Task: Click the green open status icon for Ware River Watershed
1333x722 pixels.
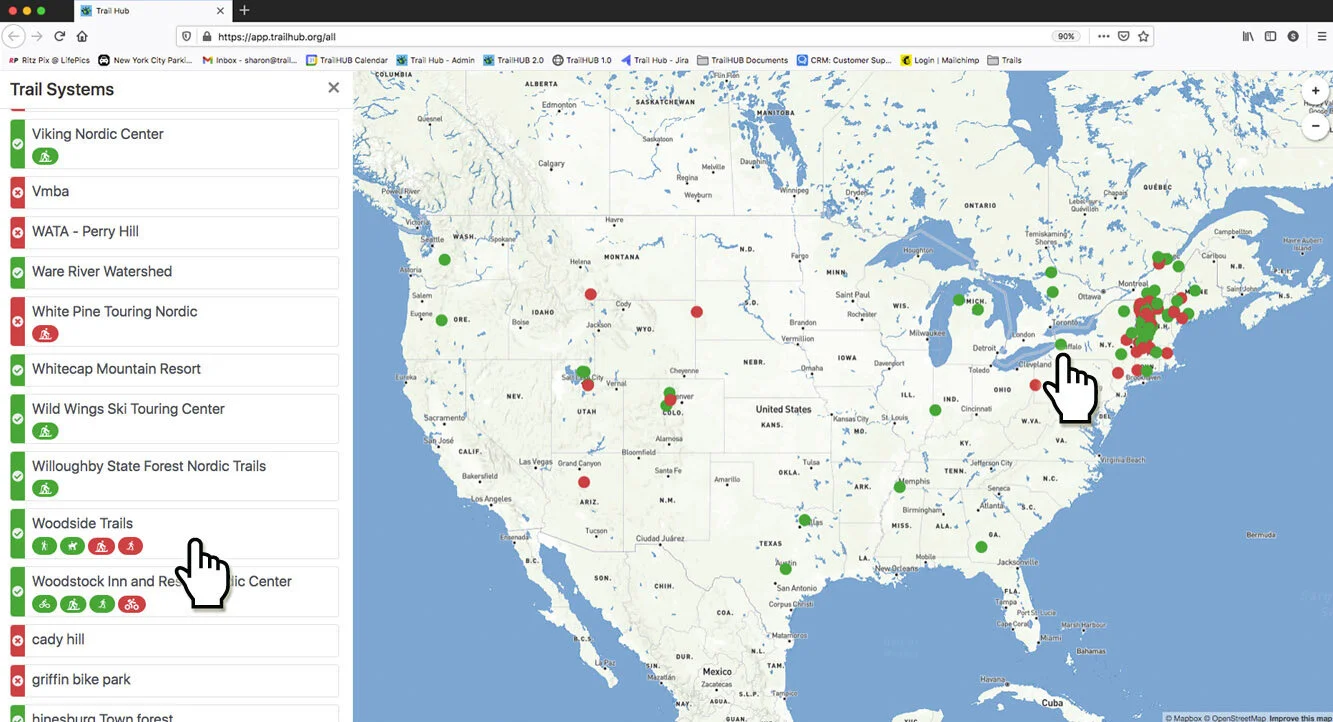Action: 17,272
